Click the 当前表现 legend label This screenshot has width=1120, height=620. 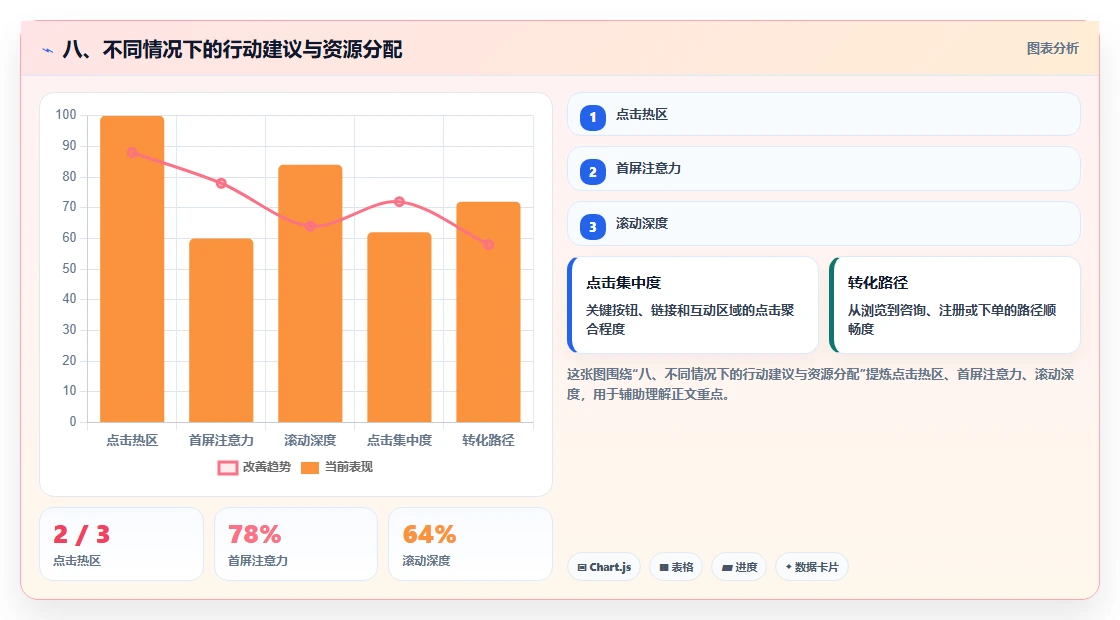point(349,467)
